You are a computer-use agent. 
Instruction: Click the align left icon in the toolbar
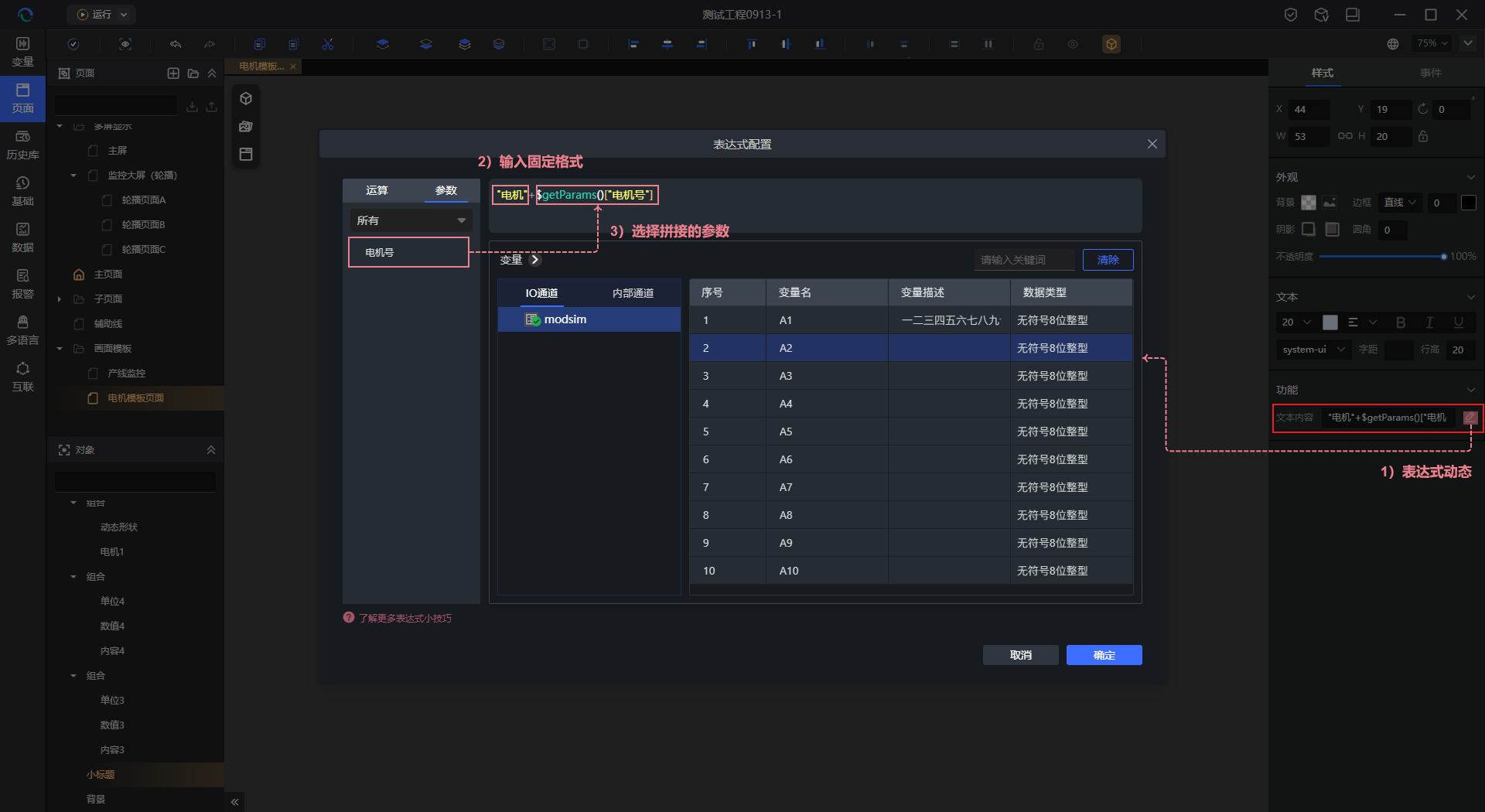tap(633, 44)
